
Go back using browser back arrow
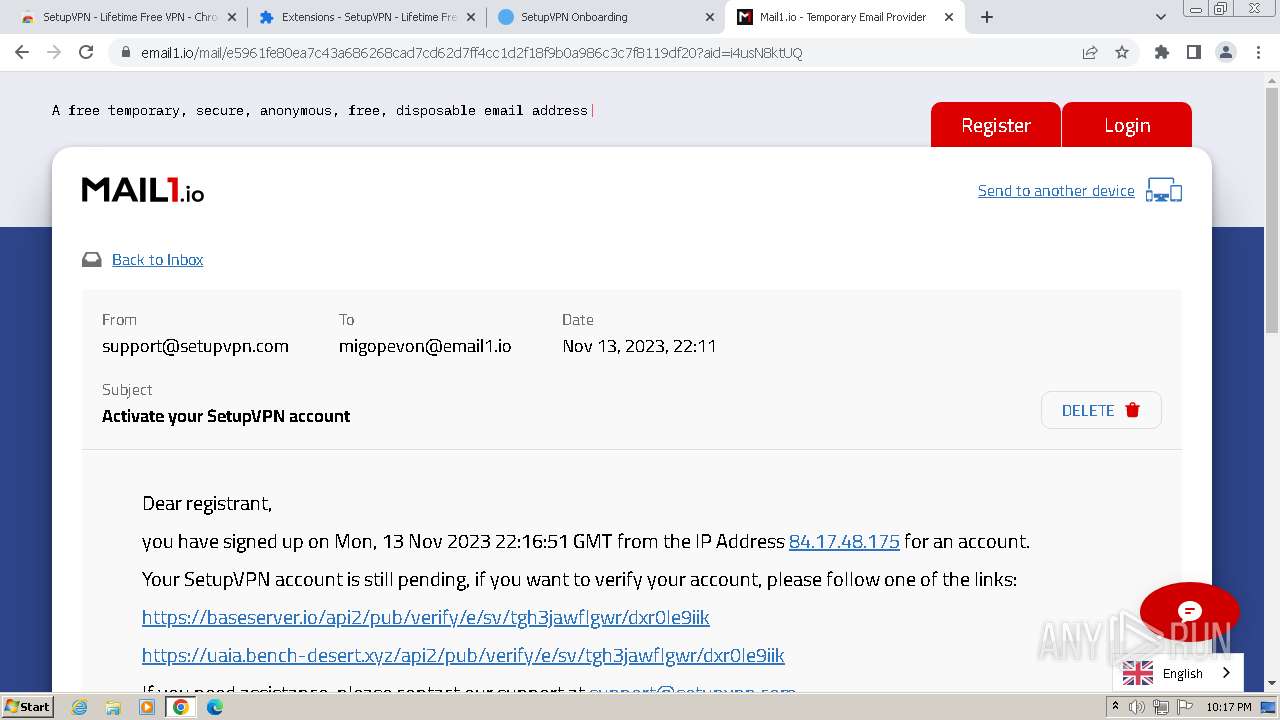(x=22, y=52)
